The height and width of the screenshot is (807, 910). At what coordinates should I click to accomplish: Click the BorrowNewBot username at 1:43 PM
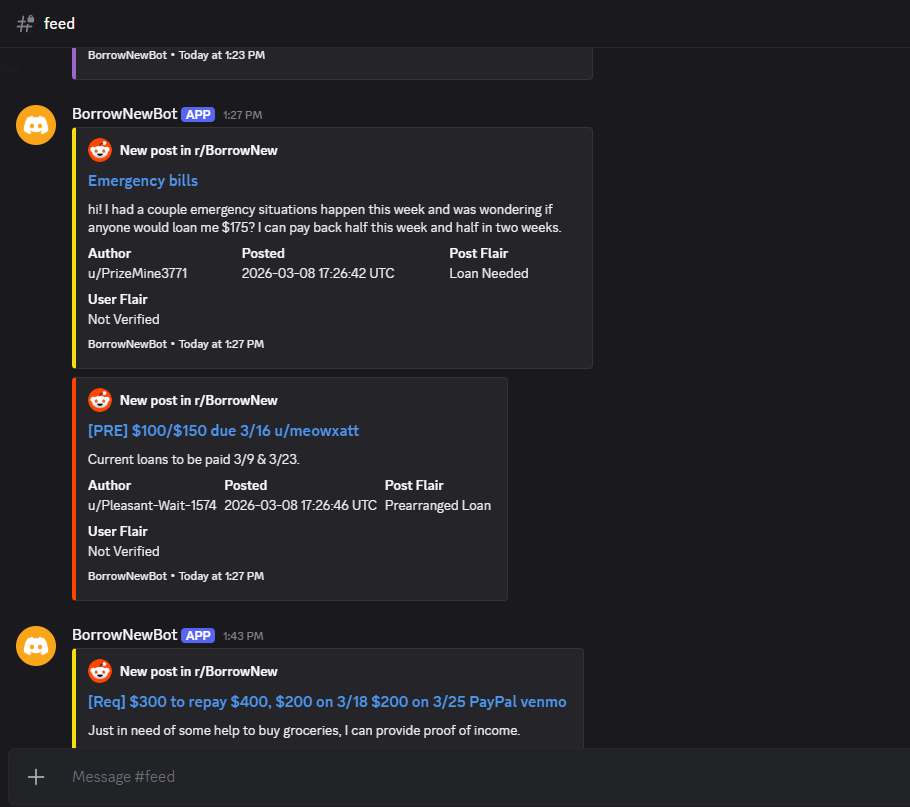(124, 636)
